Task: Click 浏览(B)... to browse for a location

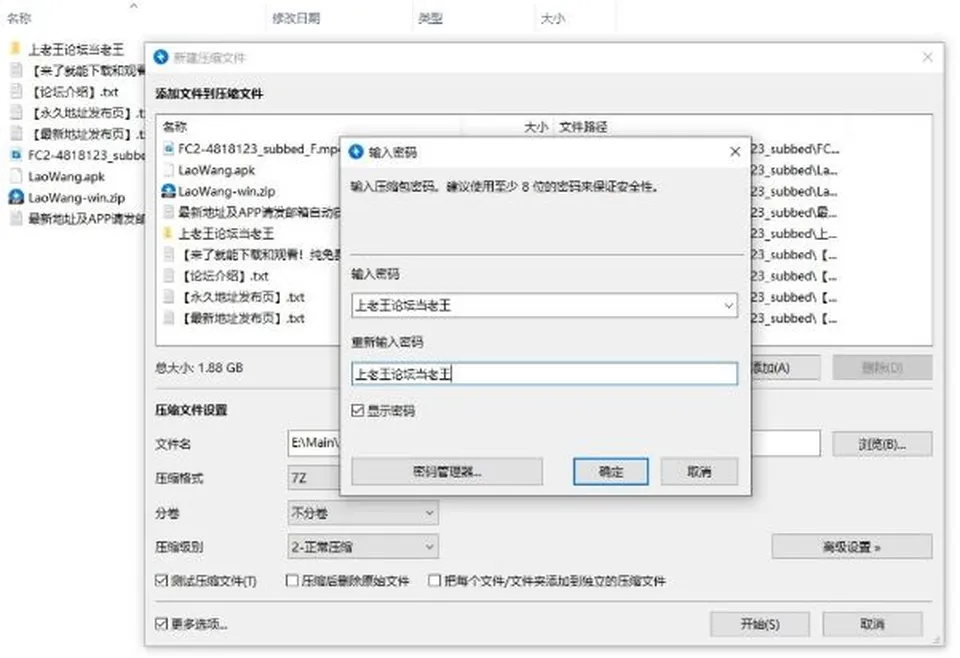Action: click(x=882, y=444)
